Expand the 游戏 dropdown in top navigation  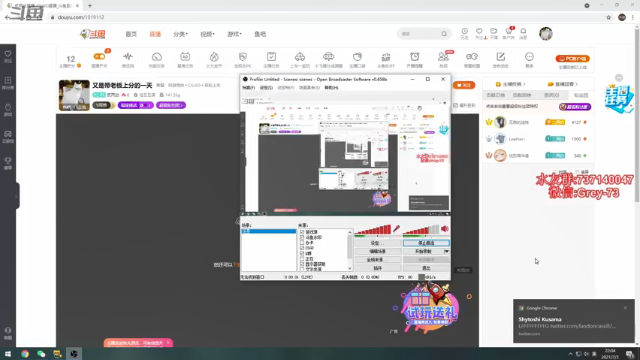234,34
